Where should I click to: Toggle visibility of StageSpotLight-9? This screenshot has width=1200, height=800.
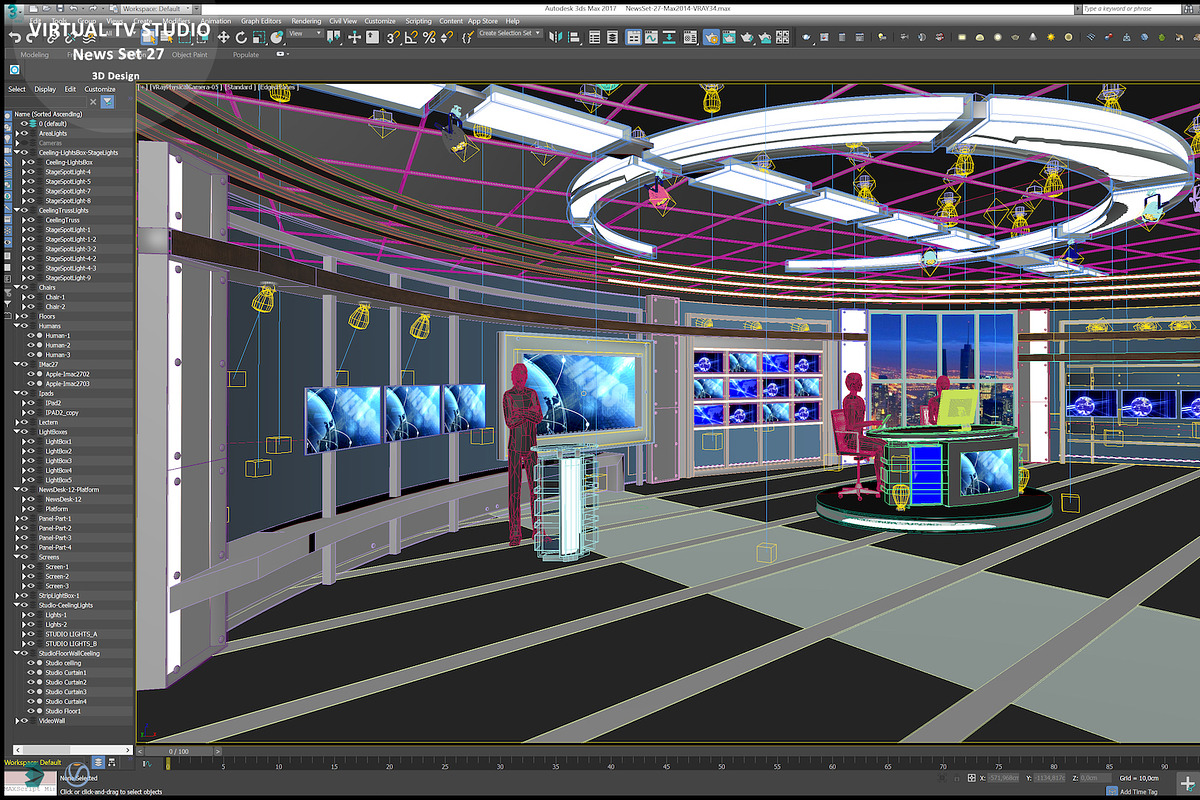point(31,278)
